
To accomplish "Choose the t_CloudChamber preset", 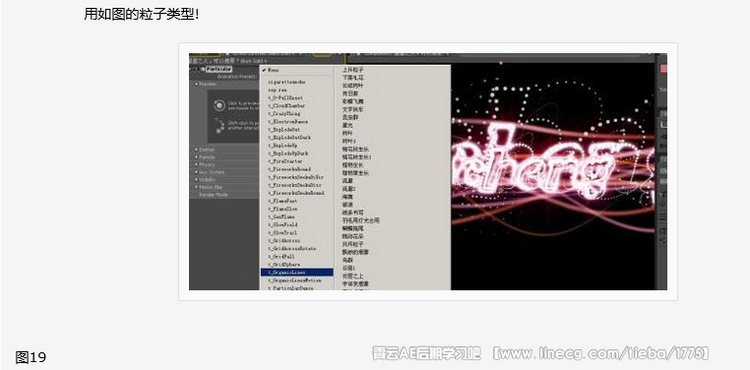I will point(287,106).
